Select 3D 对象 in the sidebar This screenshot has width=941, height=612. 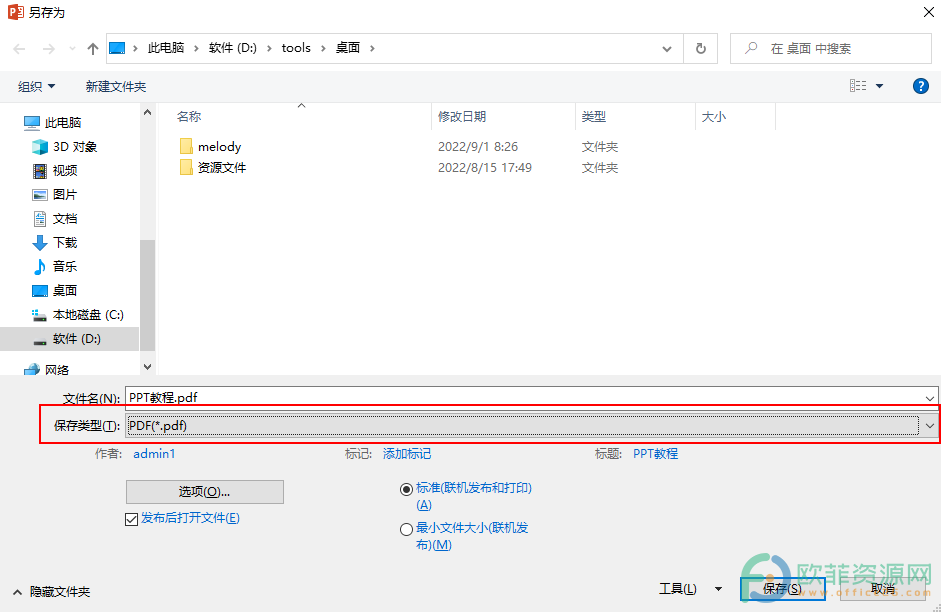[x=64, y=146]
